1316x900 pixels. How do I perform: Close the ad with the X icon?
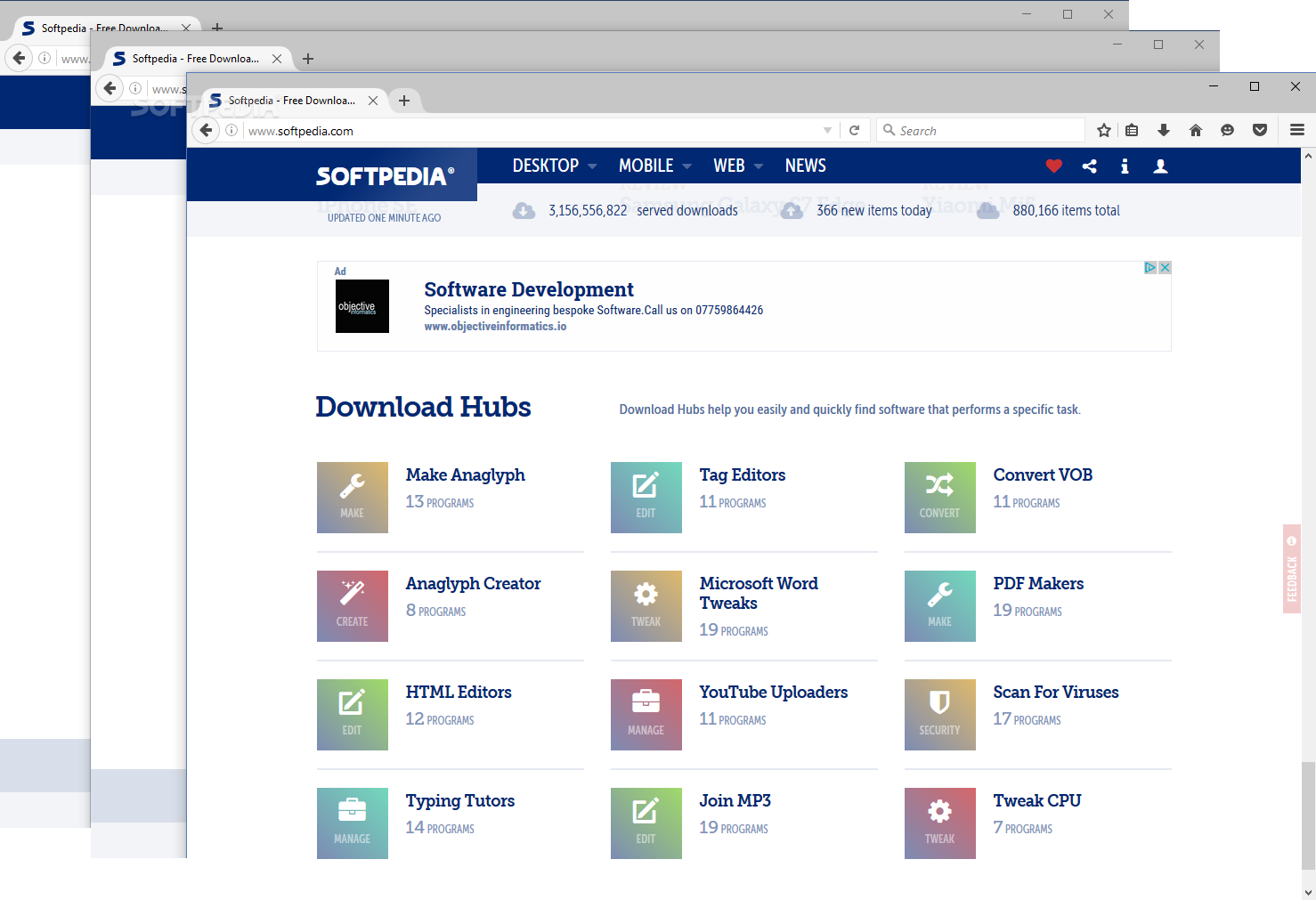coord(1165,267)
